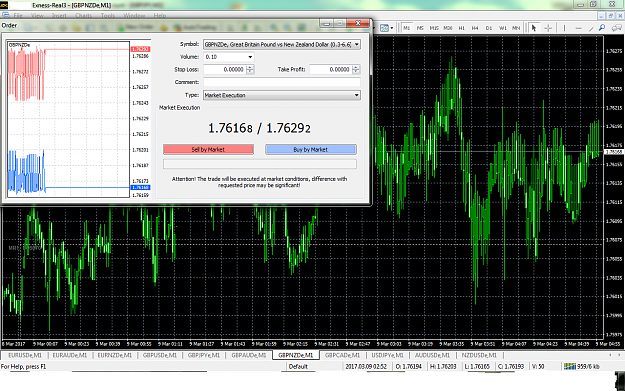Screen dimensions: 625x391
Task: Switch to the USDJPYe,M1 chart tab
Action: click(387, 355)
